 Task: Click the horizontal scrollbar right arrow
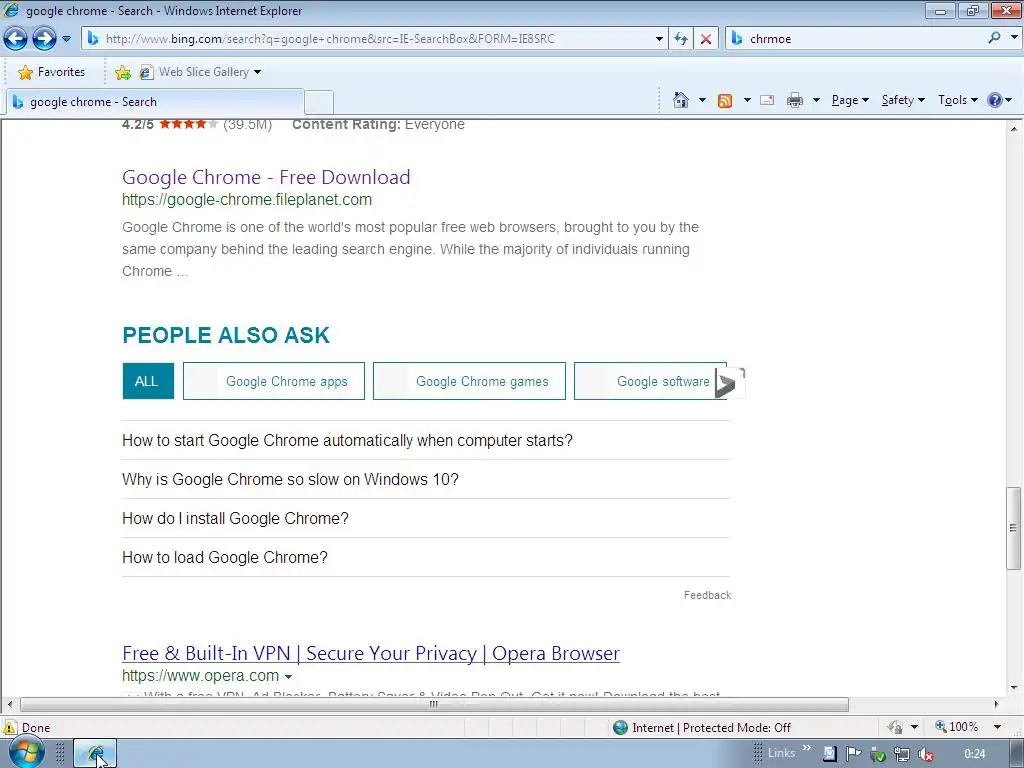[997, 705]
